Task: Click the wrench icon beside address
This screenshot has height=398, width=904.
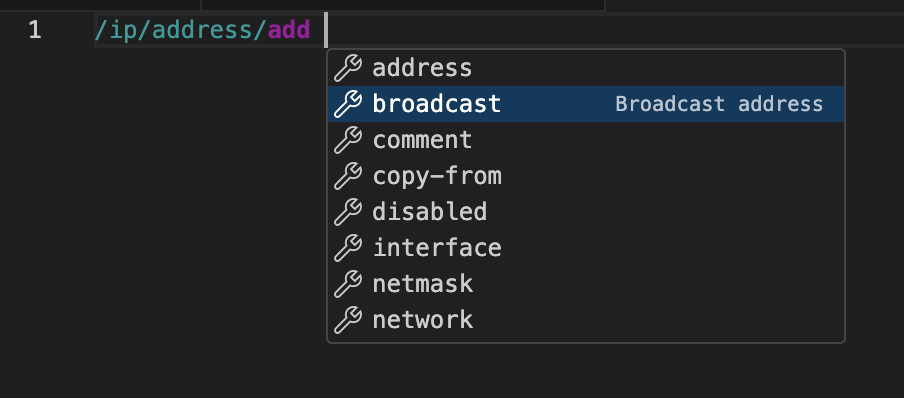Action: 348,68
